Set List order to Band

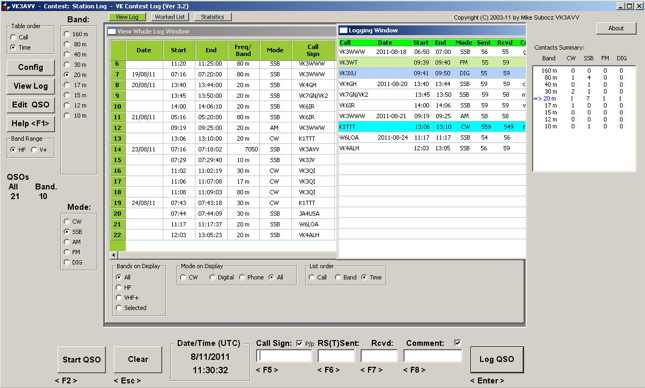[338, 277]
